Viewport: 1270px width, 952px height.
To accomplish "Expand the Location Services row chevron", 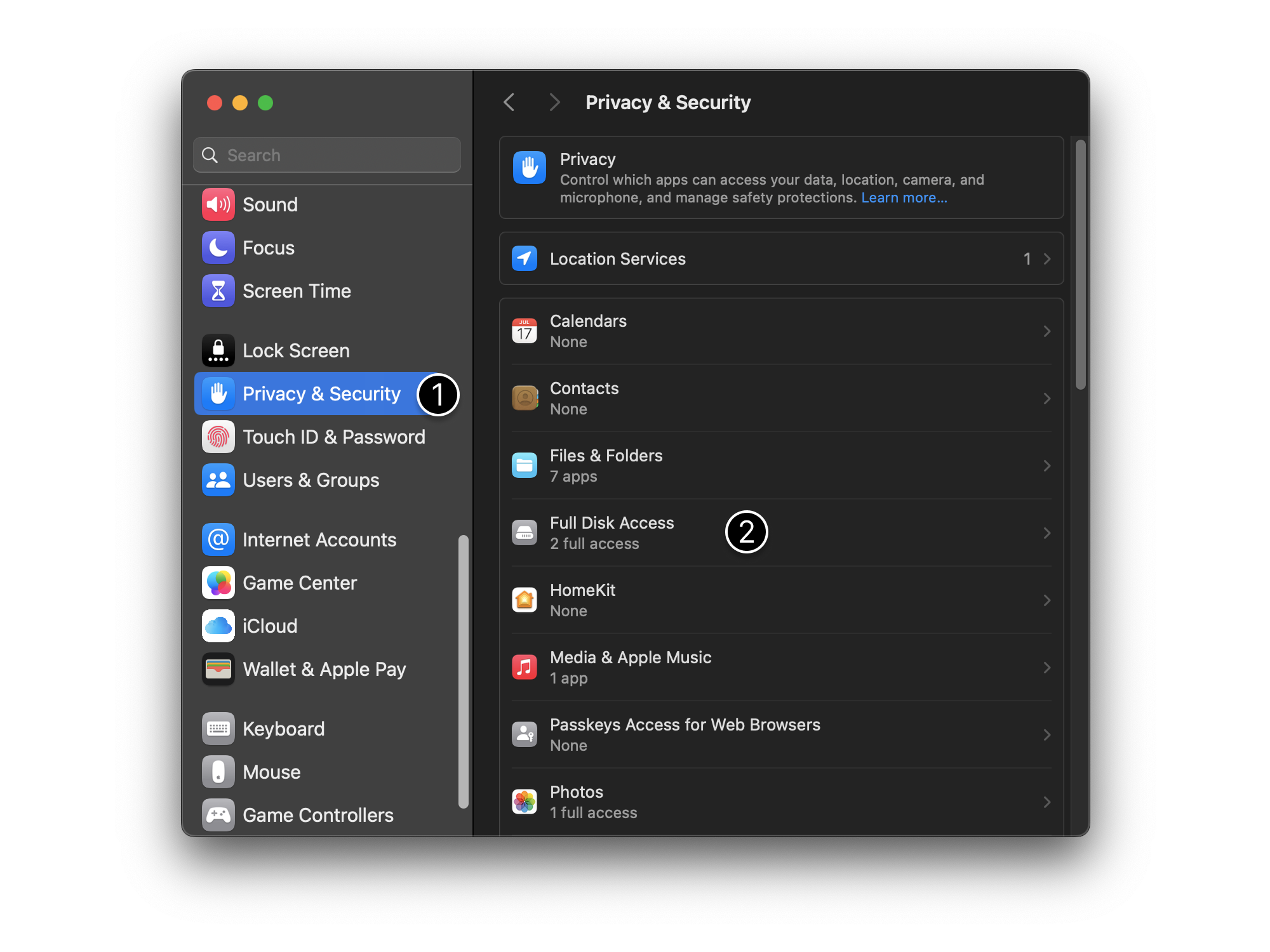I will [1046, 259].
